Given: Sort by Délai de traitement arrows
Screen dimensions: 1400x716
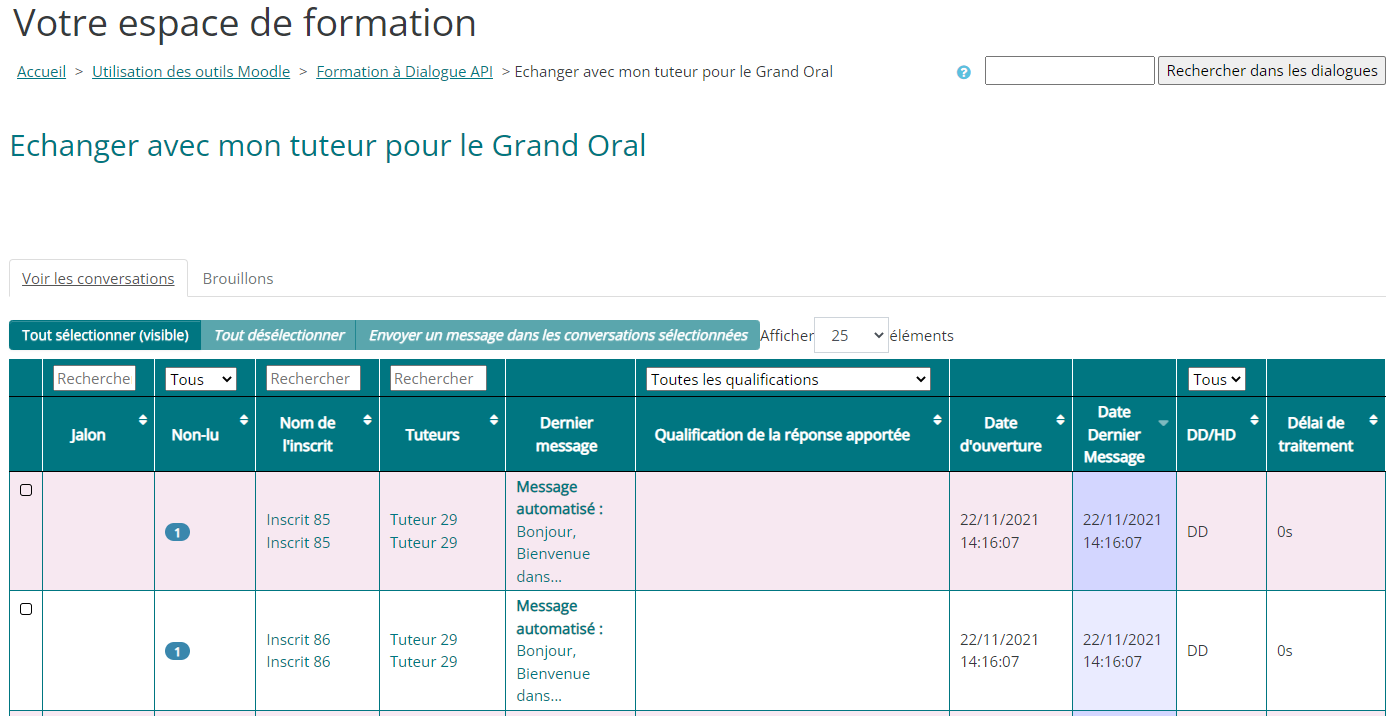Looking at the screenshot, I should (1374, 420).
